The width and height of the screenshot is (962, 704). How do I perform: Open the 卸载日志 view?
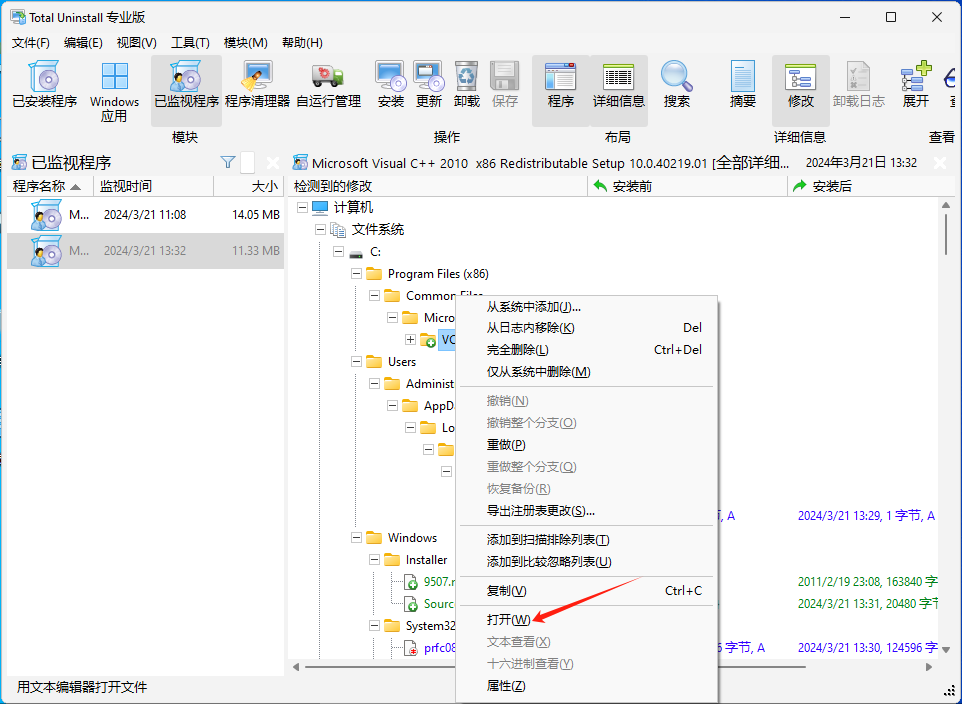(x=858, y=85)
